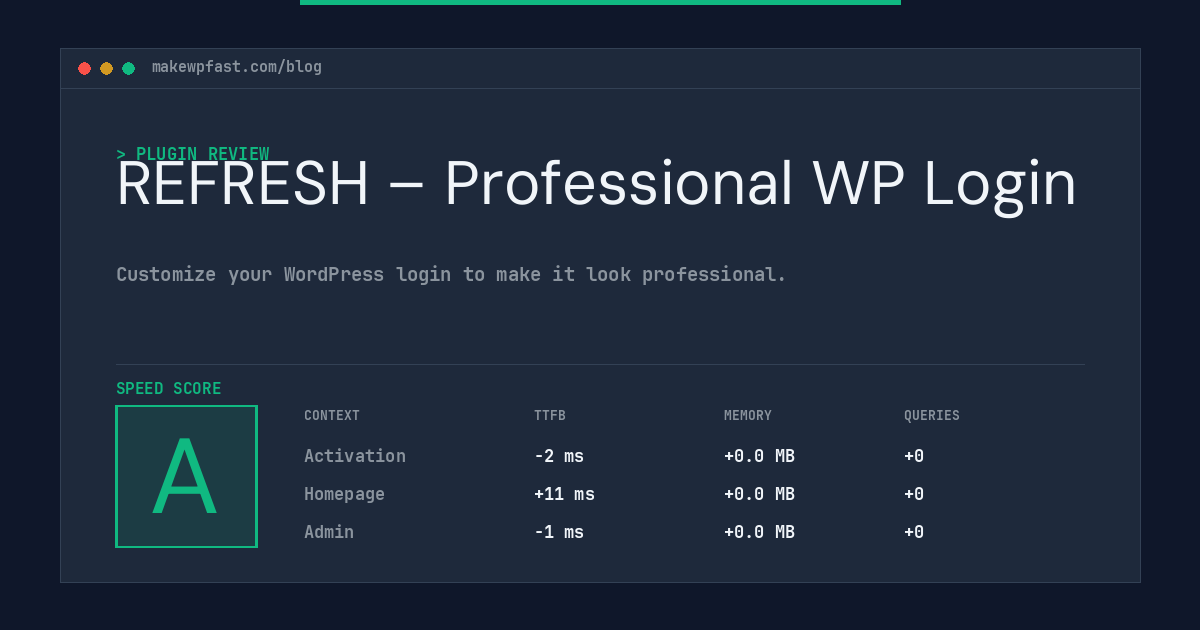
Task: Click the Homepage row memory value
Action: point(759,494)
